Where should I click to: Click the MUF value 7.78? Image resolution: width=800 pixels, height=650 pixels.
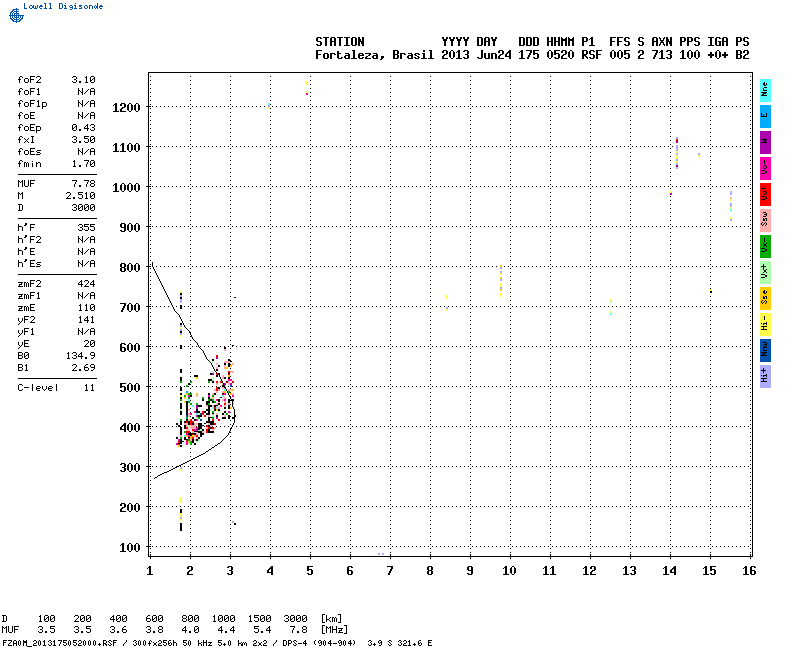click(x=83, y=184)
